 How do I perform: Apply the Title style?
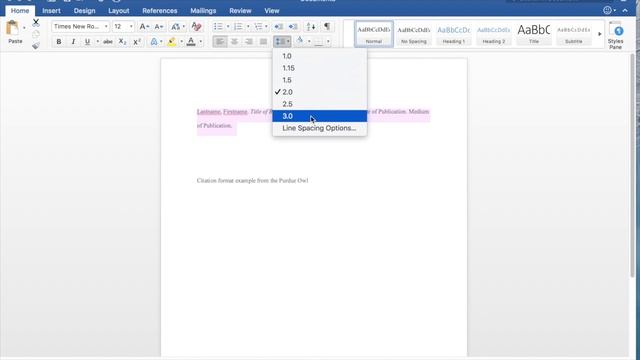[533, 34]
